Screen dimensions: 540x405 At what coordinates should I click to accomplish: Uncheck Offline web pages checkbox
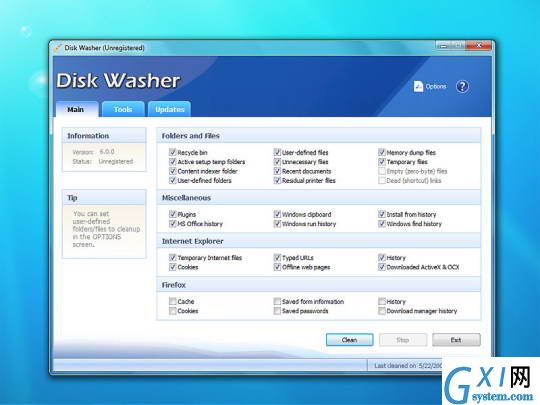coord(277,267)
